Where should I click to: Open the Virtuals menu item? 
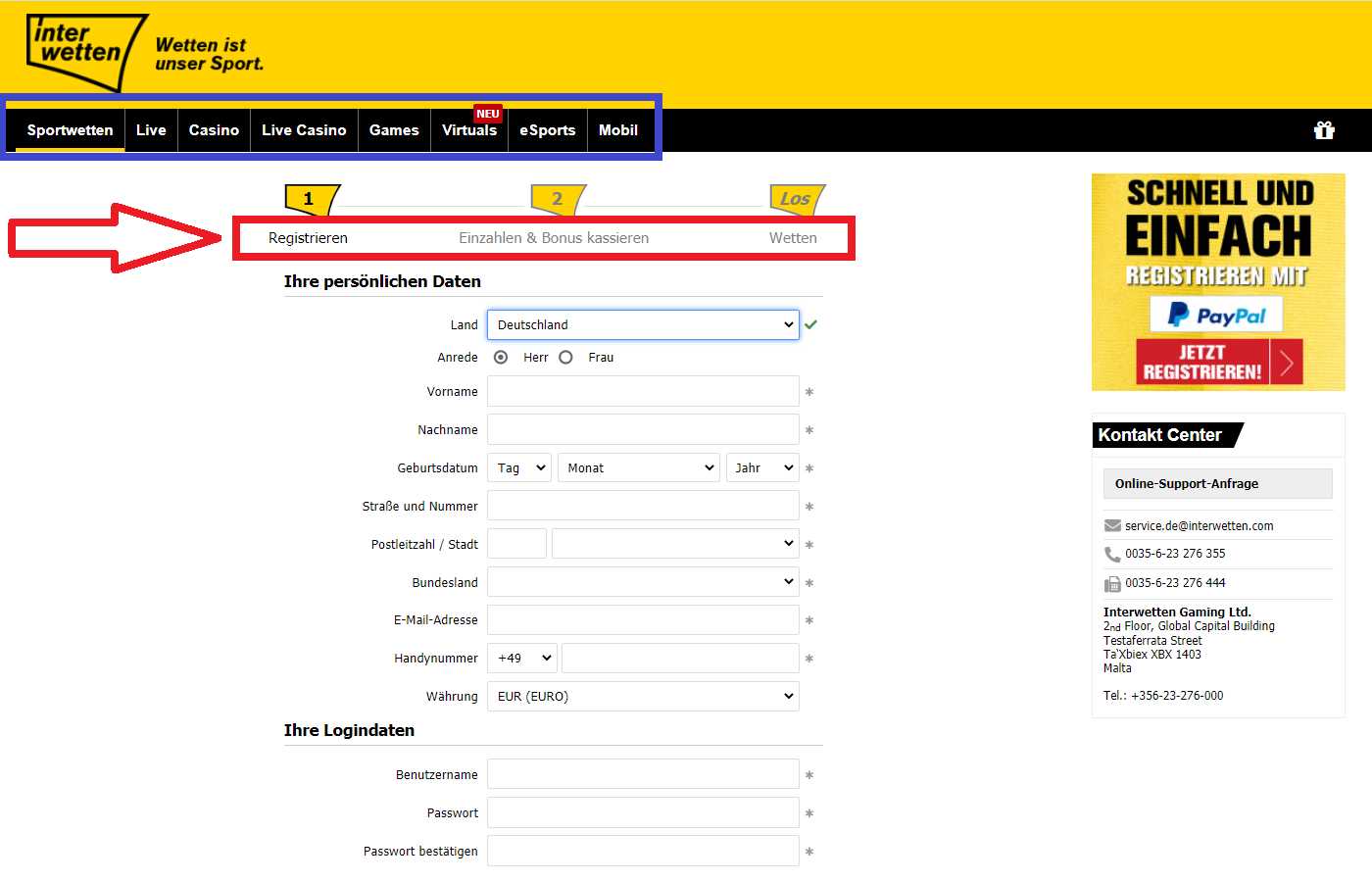(x=469, y=130)
